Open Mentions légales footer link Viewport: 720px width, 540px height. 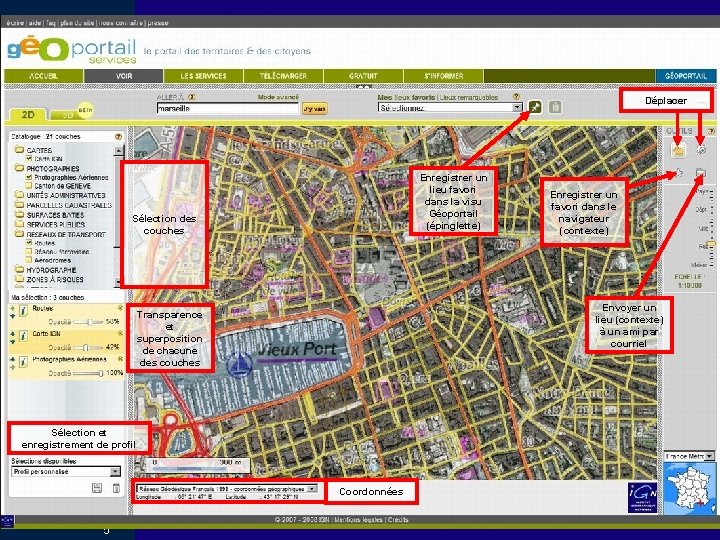coord(358,519)
